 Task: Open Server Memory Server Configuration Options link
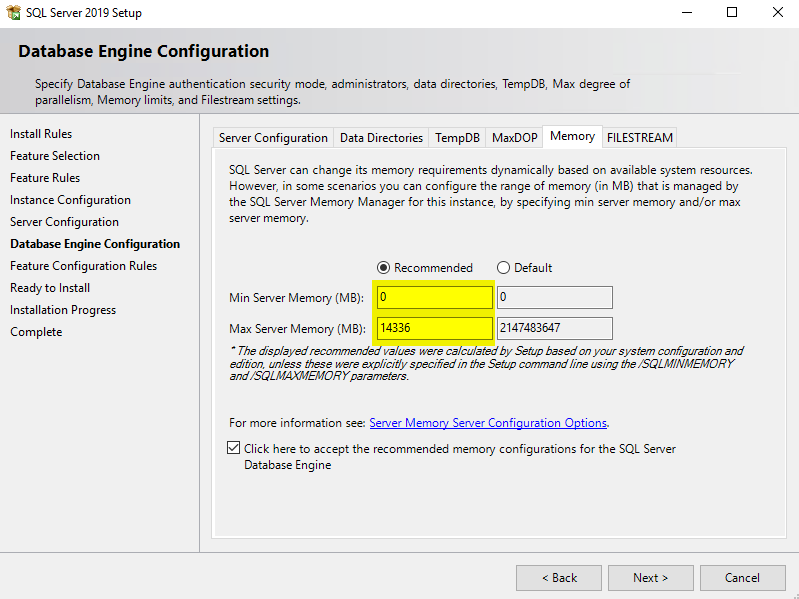pyautogui.click(x=488, y=423)
